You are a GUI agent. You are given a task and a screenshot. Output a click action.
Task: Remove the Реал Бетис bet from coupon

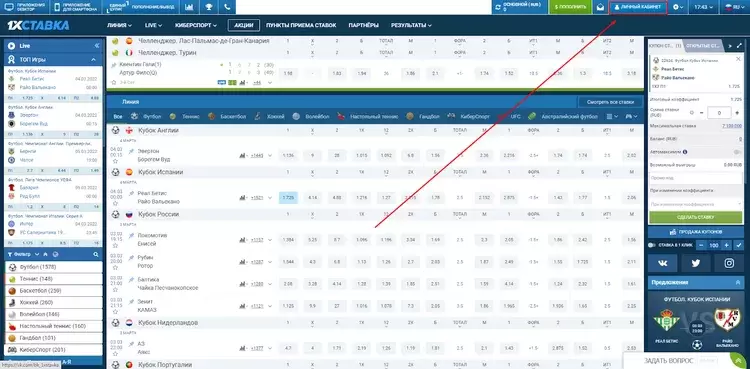(739, 58)
